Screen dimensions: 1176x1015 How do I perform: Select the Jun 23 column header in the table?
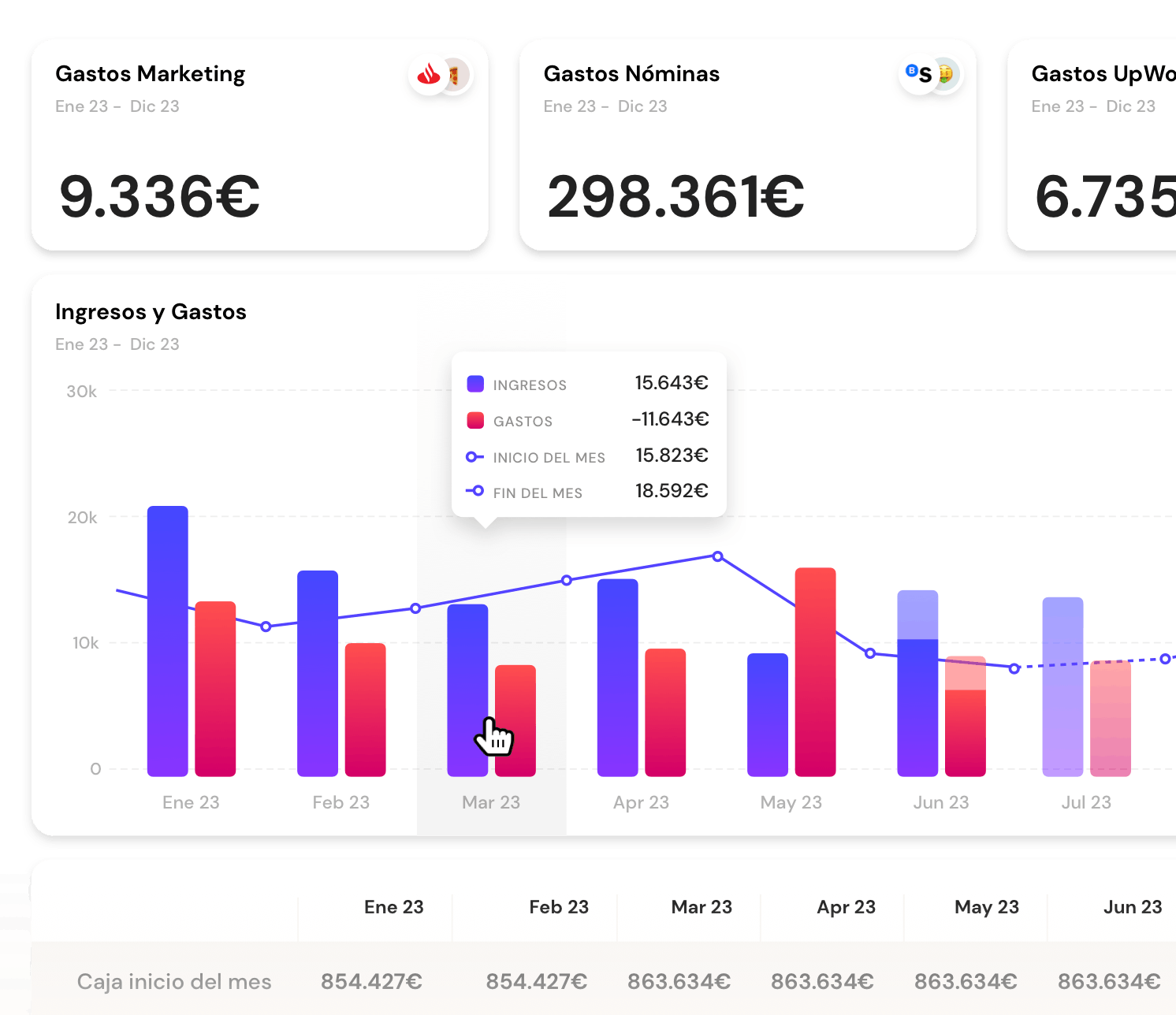pos(1133,907)
